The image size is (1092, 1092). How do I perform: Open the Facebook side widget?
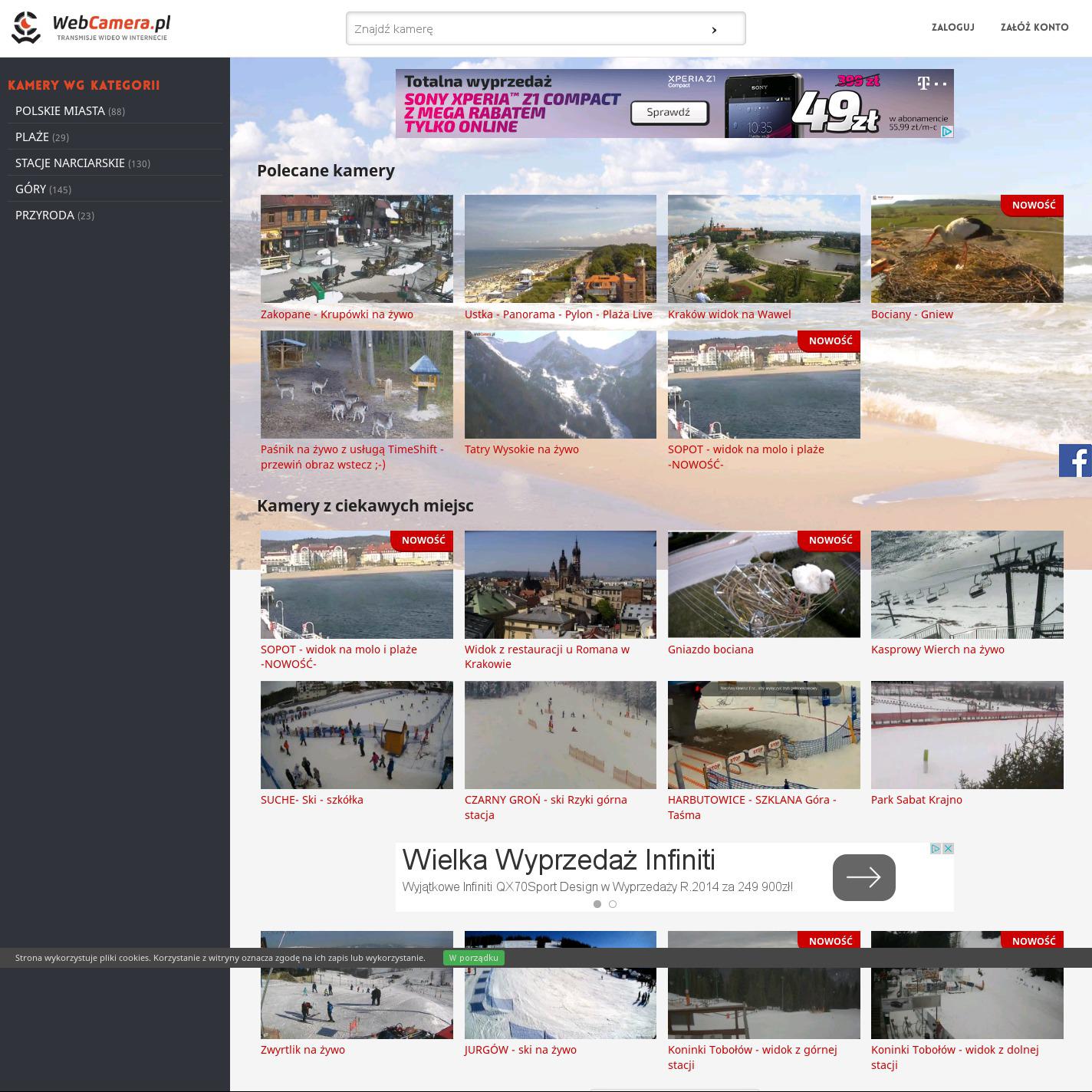click(x=1075, y=460)
